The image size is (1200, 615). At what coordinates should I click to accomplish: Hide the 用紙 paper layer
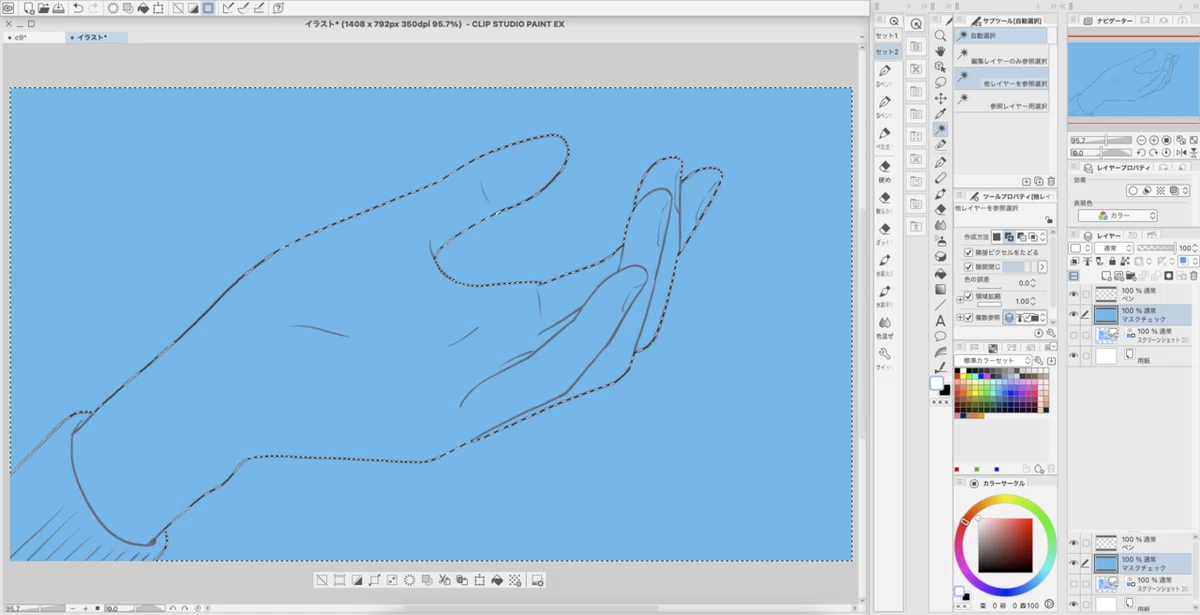click(1074, 355)
